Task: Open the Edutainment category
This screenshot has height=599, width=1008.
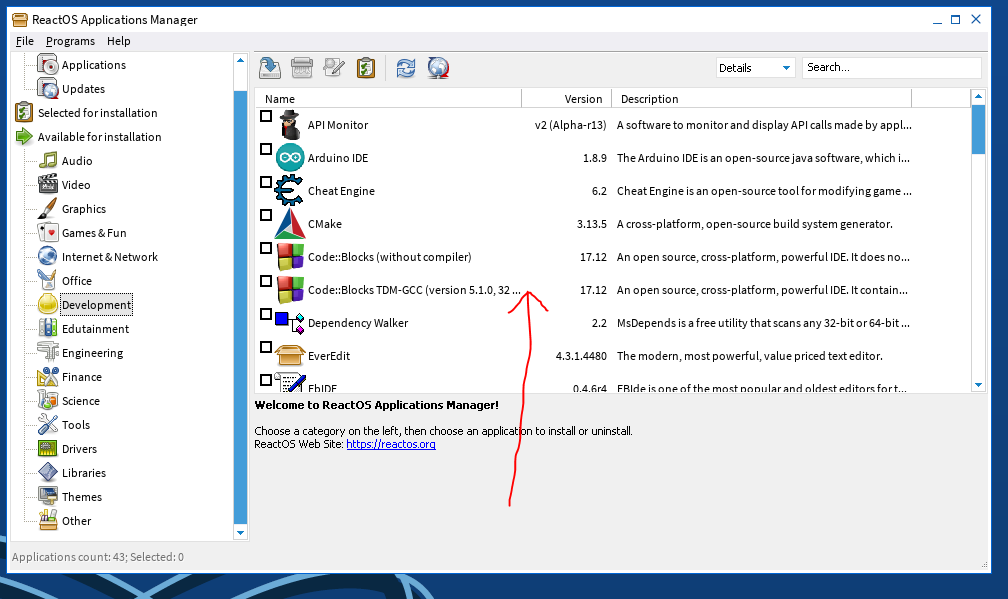Action: [95, 328]
